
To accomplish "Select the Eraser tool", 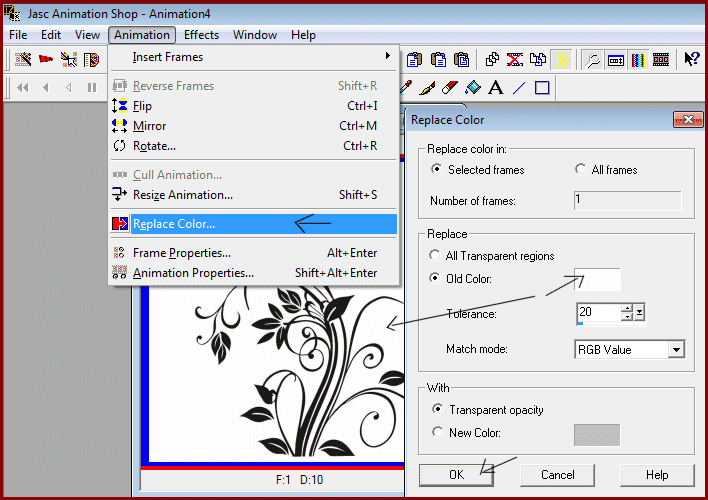I will click(x=450, y=88).
